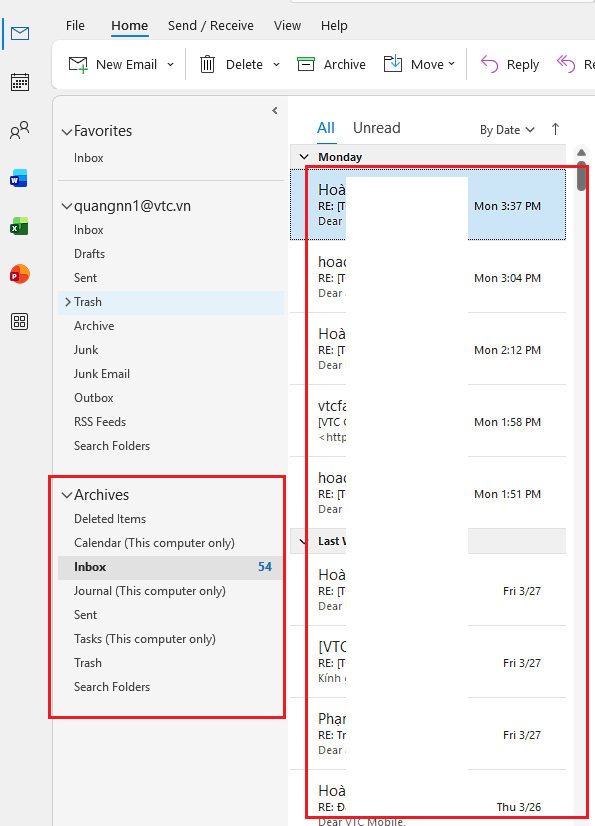The width and height of the screenshot is (595, 826).
Task: Select the email dated Thu 3/26
Action: [428, 798]
